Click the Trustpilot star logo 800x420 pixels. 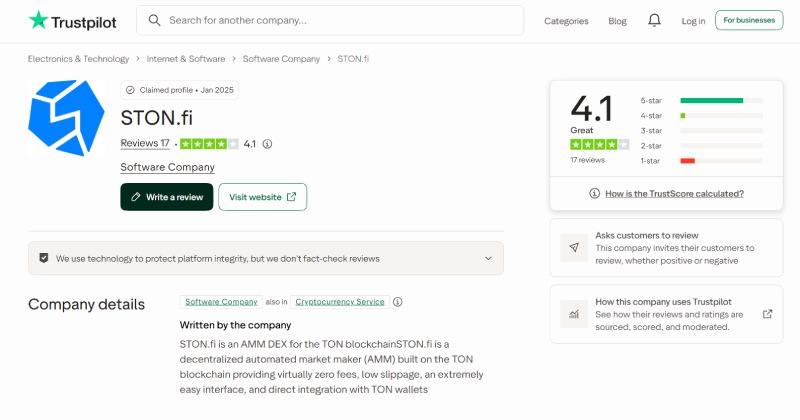click(x=38, y=20)
